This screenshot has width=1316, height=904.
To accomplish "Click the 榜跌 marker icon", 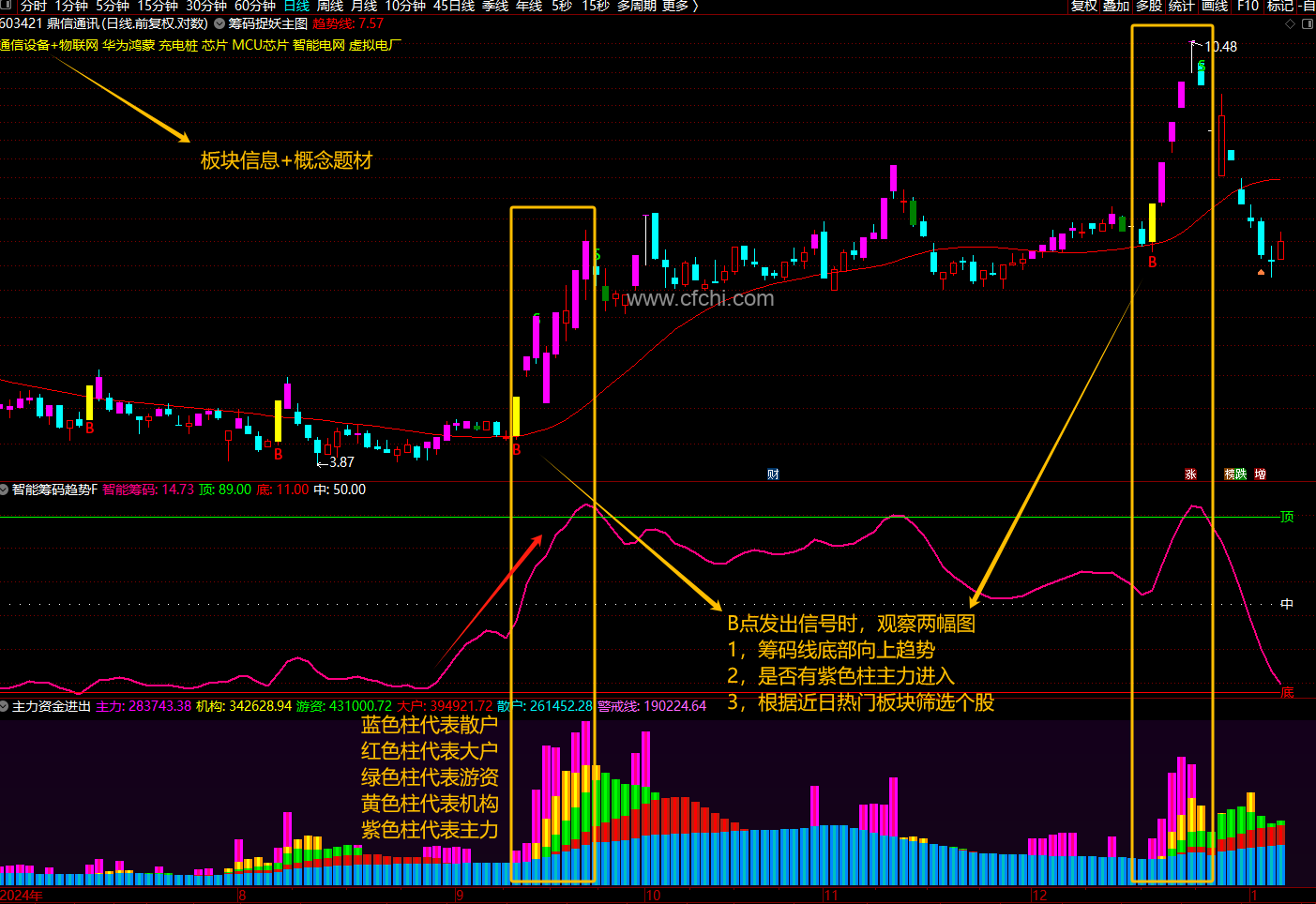I will (1236, 475).
